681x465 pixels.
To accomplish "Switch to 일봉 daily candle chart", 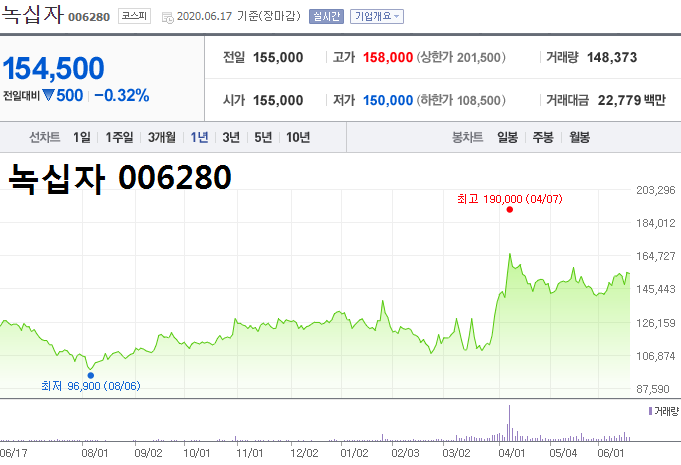I will [x=507, y=138].
